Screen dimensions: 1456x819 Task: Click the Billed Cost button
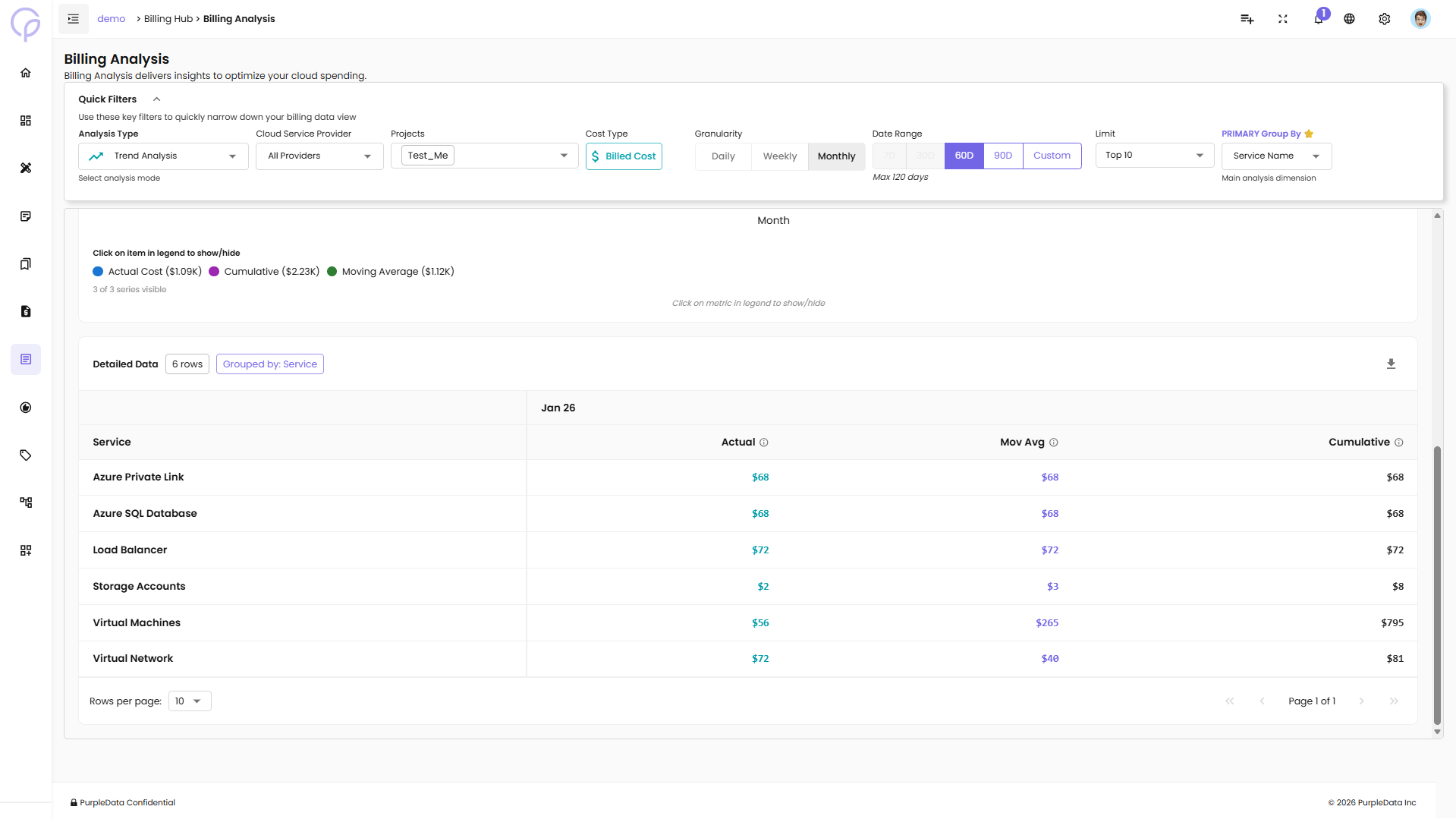pyautogui.click(x=624, y=156)
